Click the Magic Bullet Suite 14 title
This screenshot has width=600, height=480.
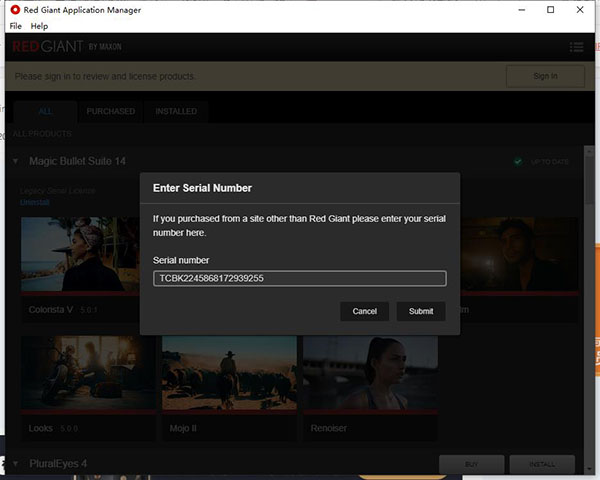77,161
